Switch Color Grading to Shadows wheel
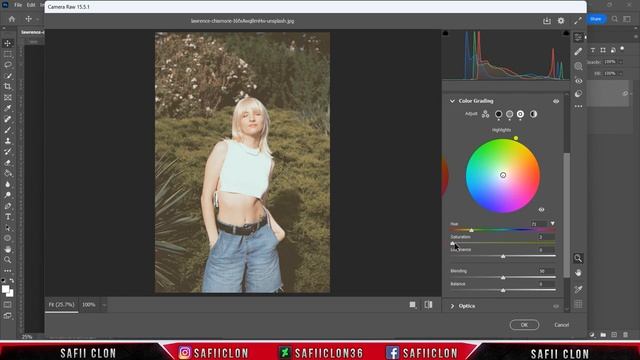Screen dimensions: 640x360 pyautogui.click(x=498, y=114)
